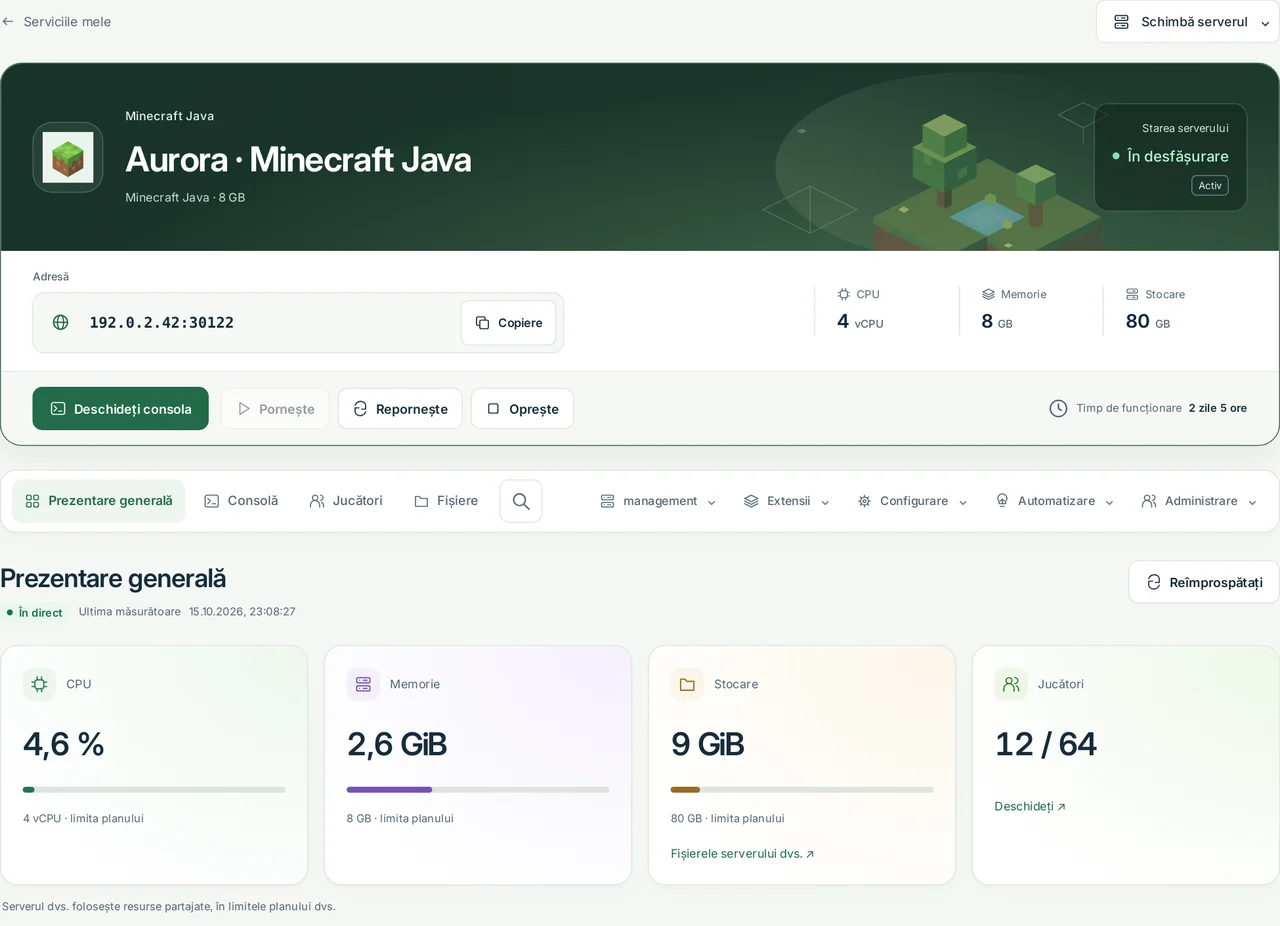Click the 12 / 64 players value
This screenshot has height=926, width=1280.
1046,744
